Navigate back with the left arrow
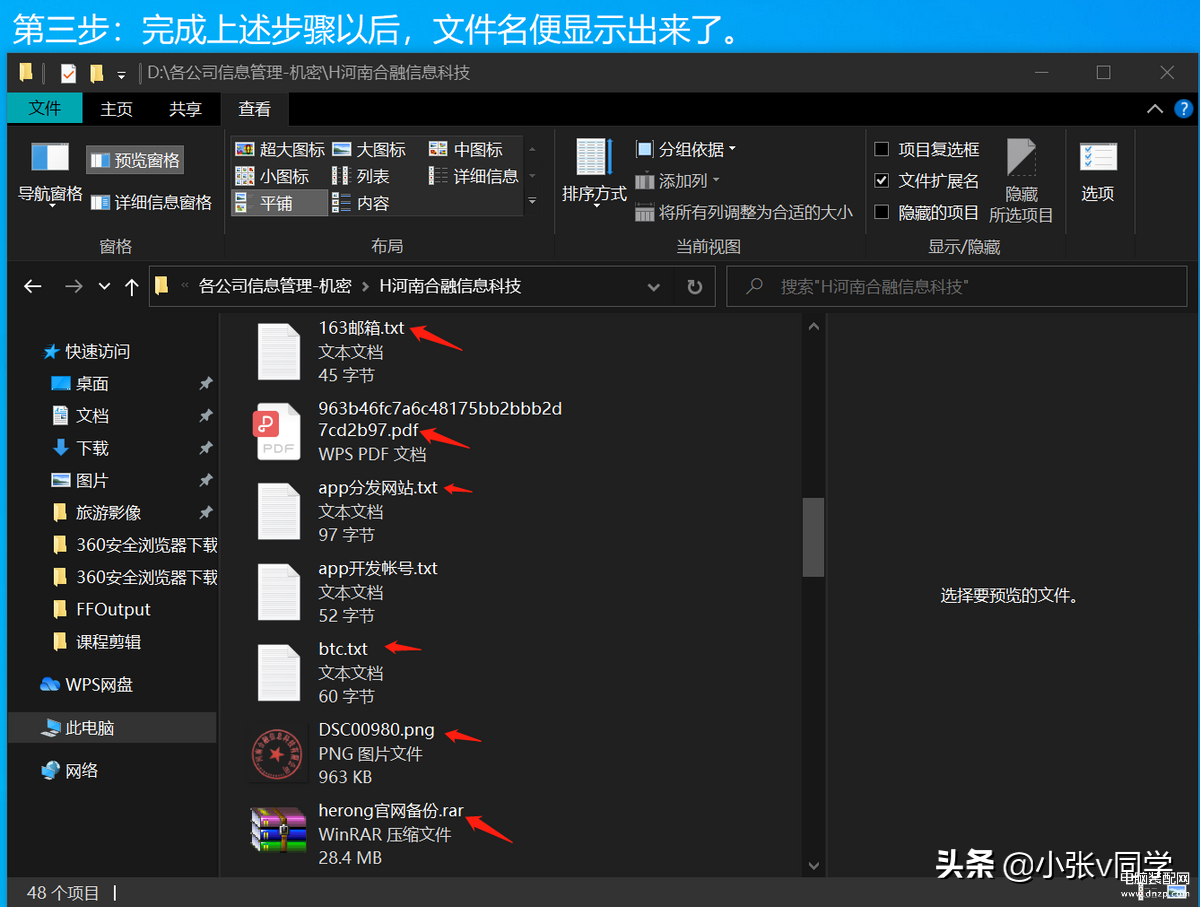1200x907 pixels. pos(33,287)
